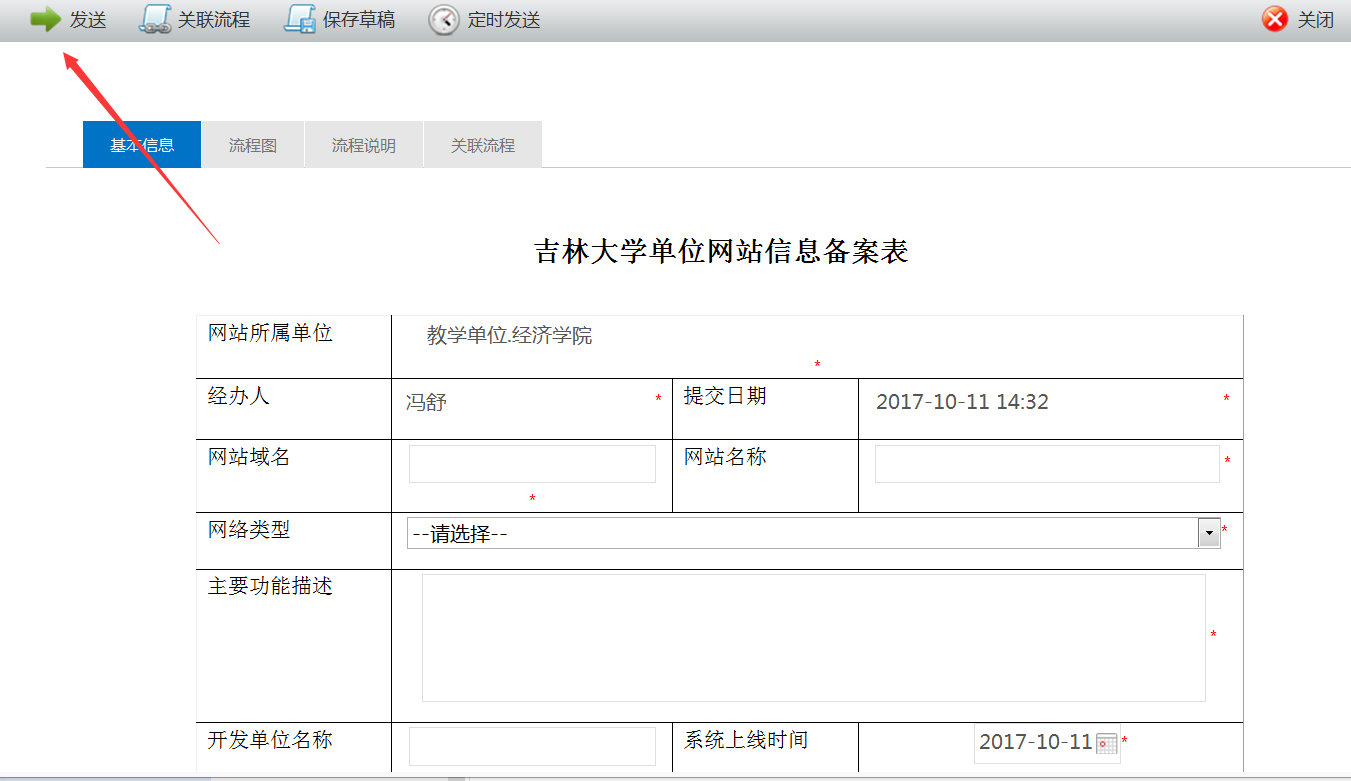The height and width of the screenshot is (781, 1351).
Task: Click the 关联流程 toolbar icon
Action: (154, 20)
